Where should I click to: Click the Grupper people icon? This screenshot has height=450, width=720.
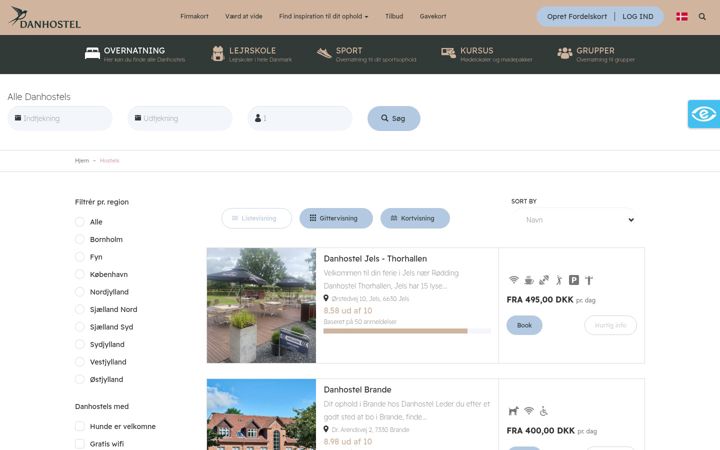pyautogui.click(x=565, y=53)
